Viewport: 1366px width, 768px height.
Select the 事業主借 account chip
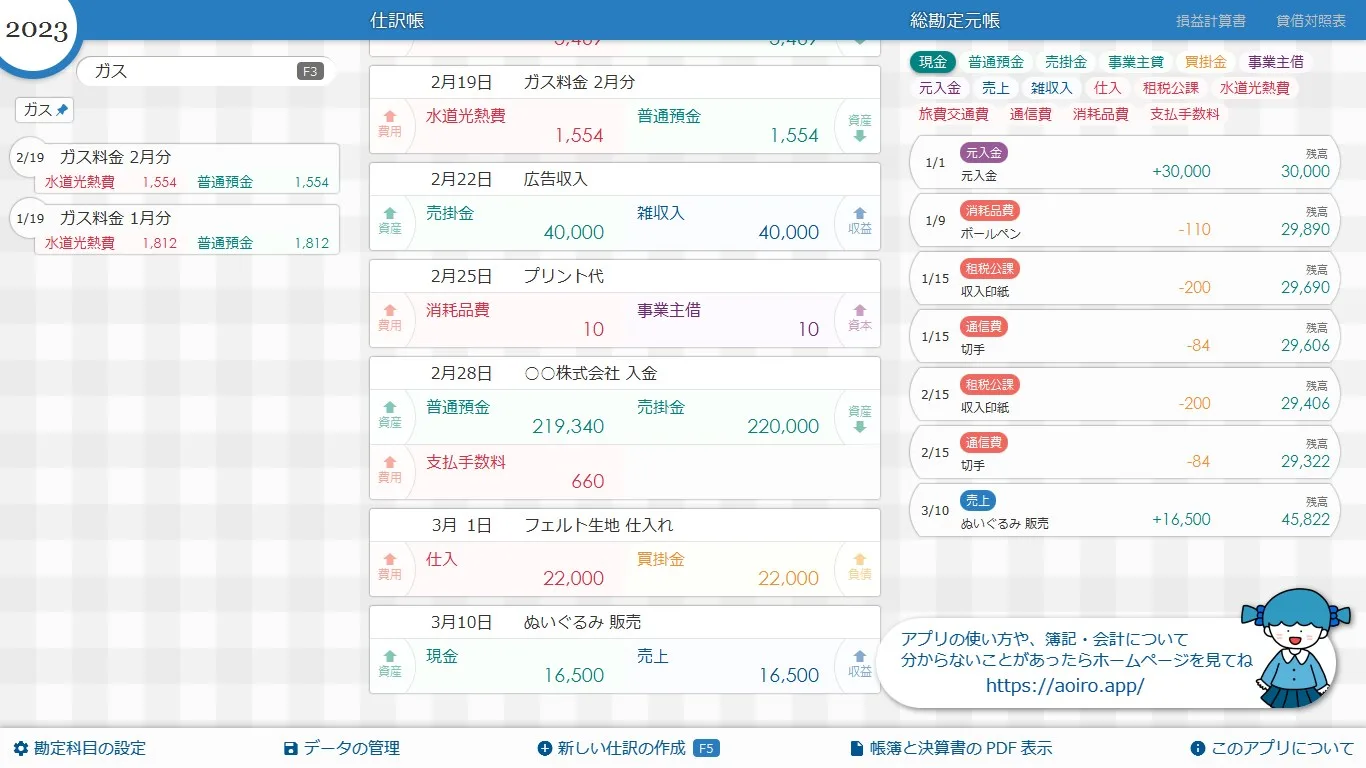(1276, 62)
